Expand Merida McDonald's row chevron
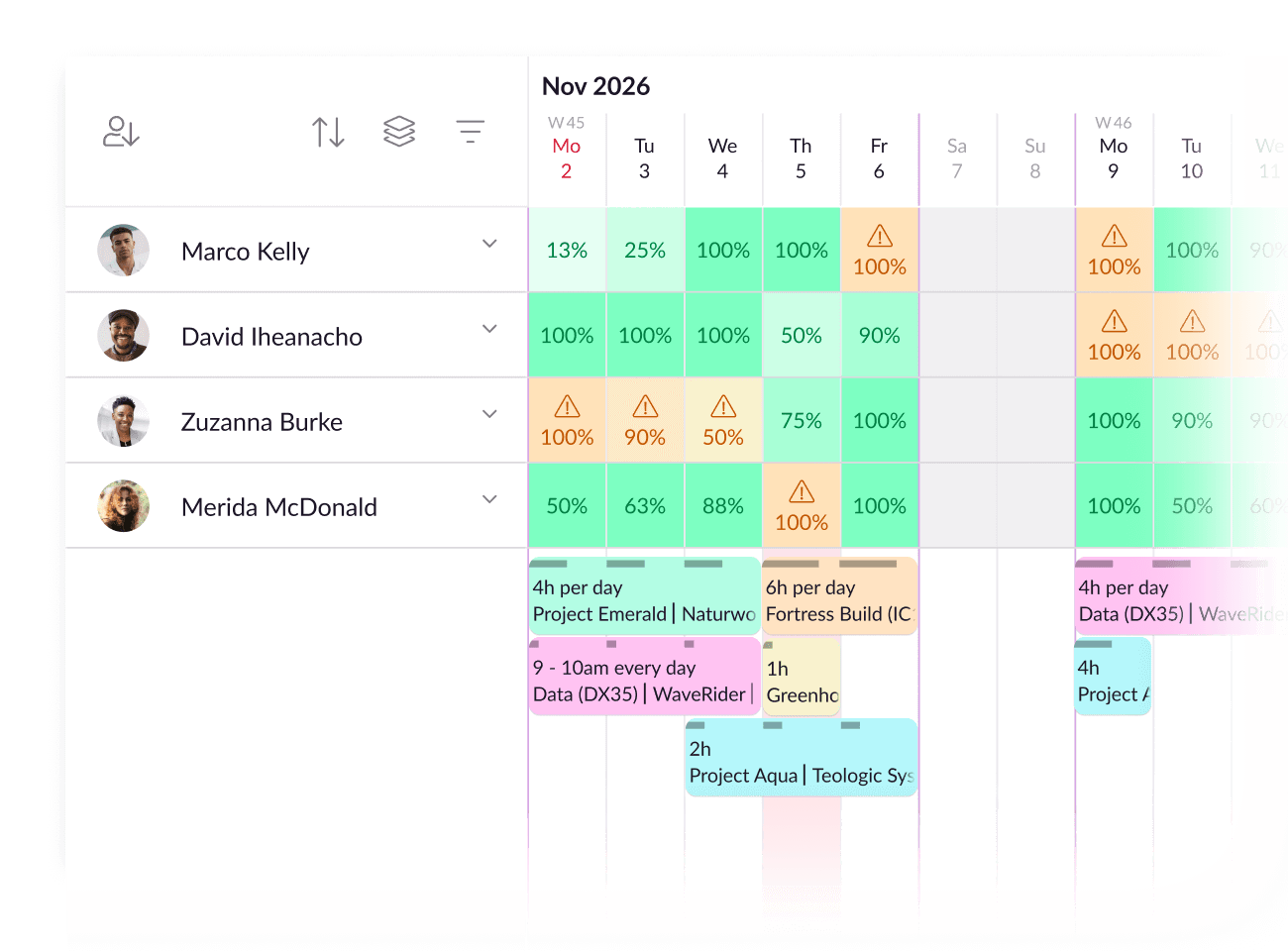The width and height of the screenshot is (1288, 951). 489,499
